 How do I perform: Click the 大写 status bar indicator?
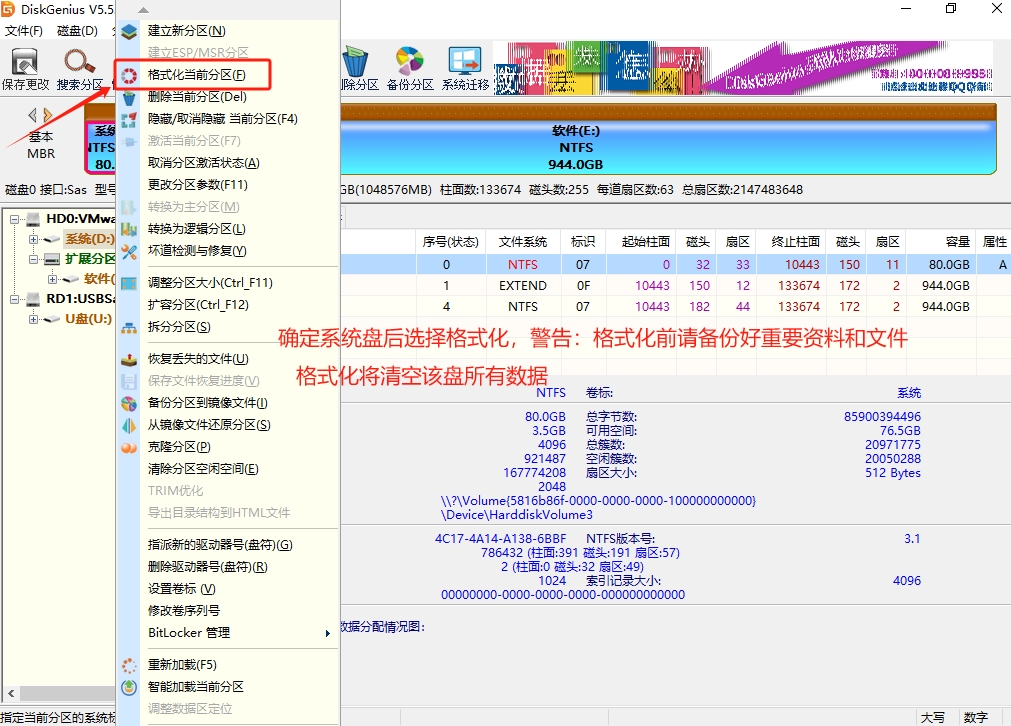pyautogui.click(x=933, y=718)
